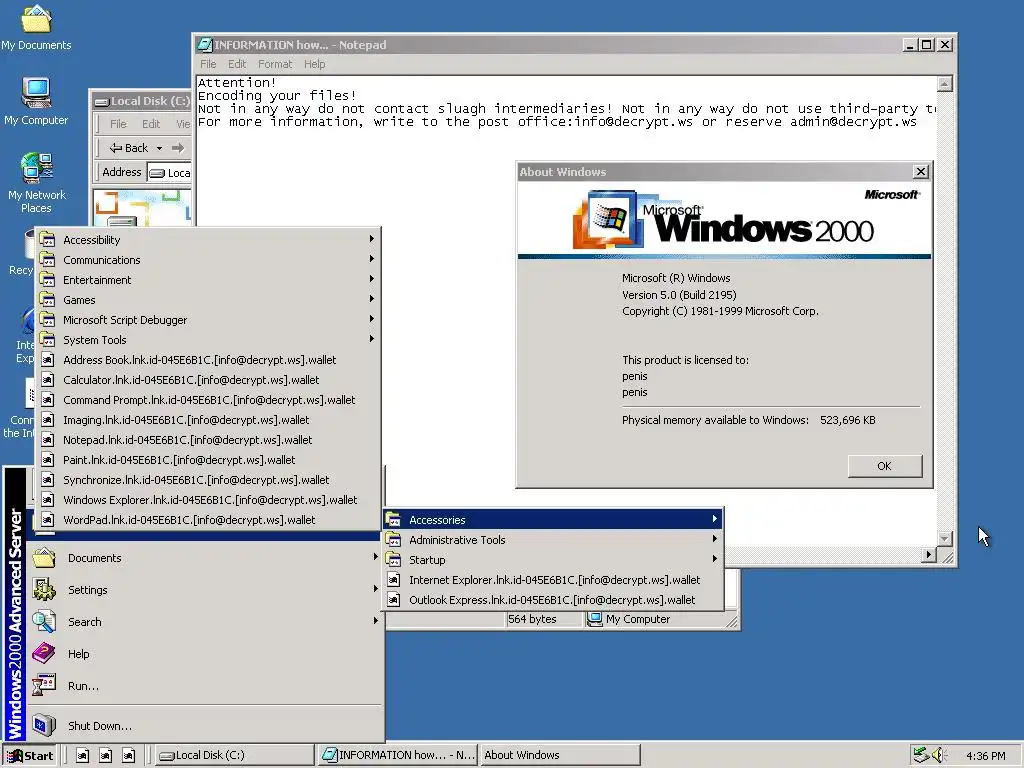Viewport: 1024px width, 768px height.
Task: Open Notepad's Format menu
Action: pyautogui.click(x=275, y=64)
